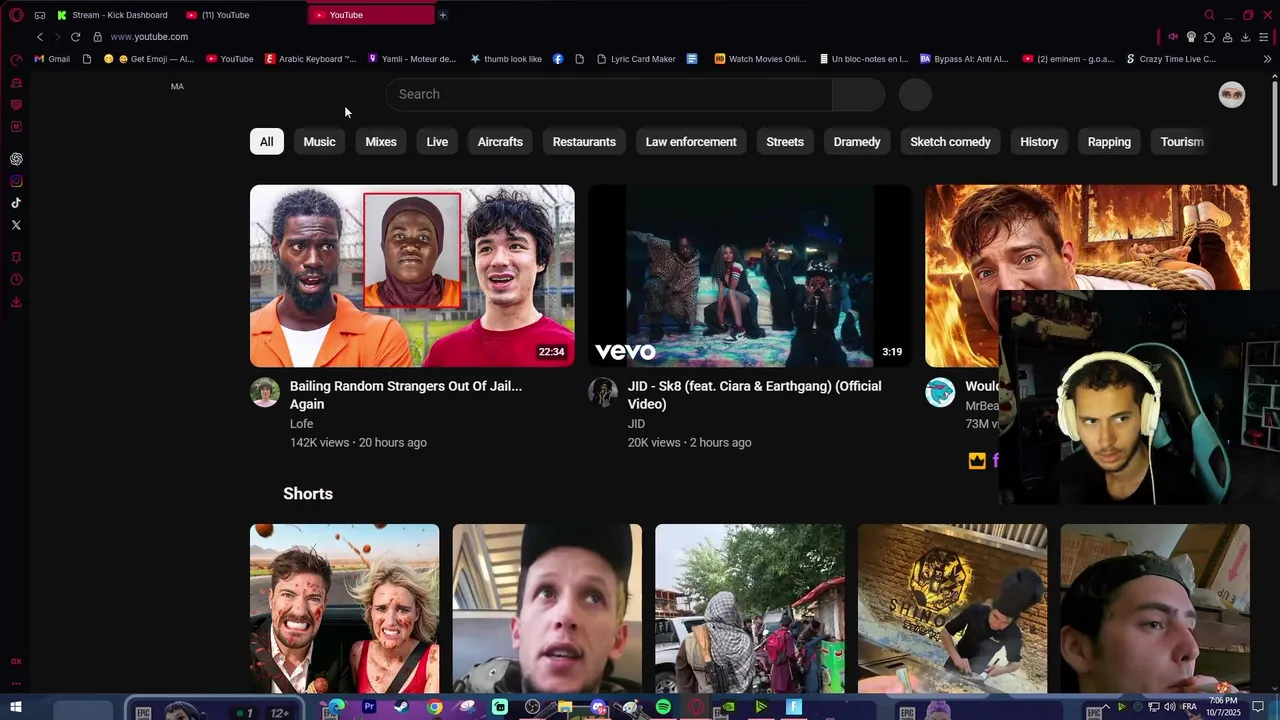Open the Crazy Time Live bookmark

pos(1171,59)
